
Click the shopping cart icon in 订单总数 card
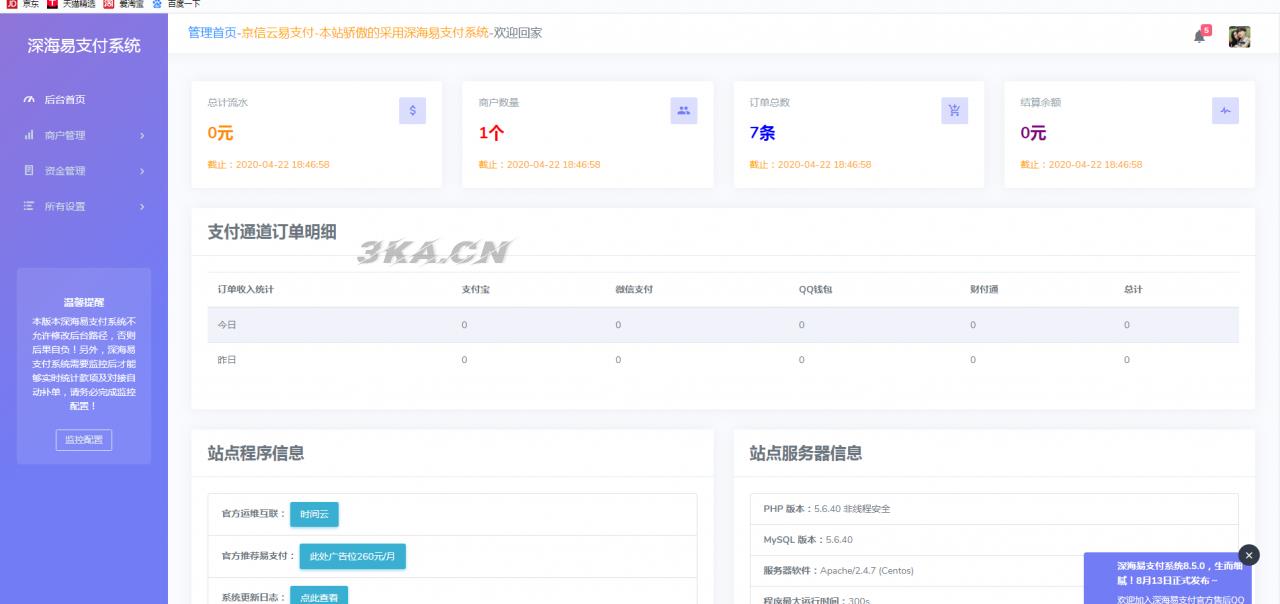(954, 111)
